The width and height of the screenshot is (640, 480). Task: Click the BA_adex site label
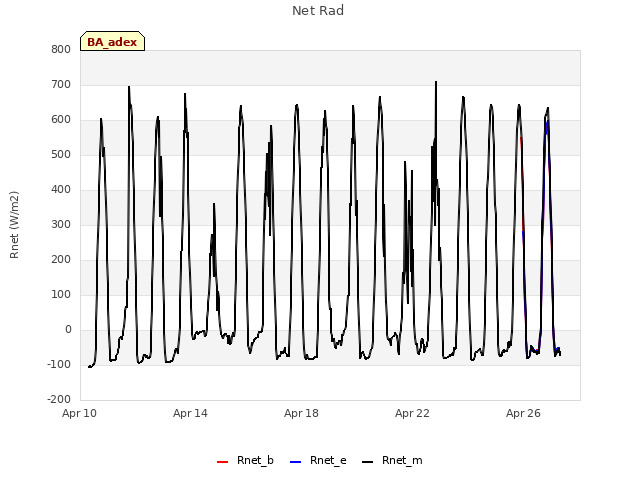click(x=112, y=42)
